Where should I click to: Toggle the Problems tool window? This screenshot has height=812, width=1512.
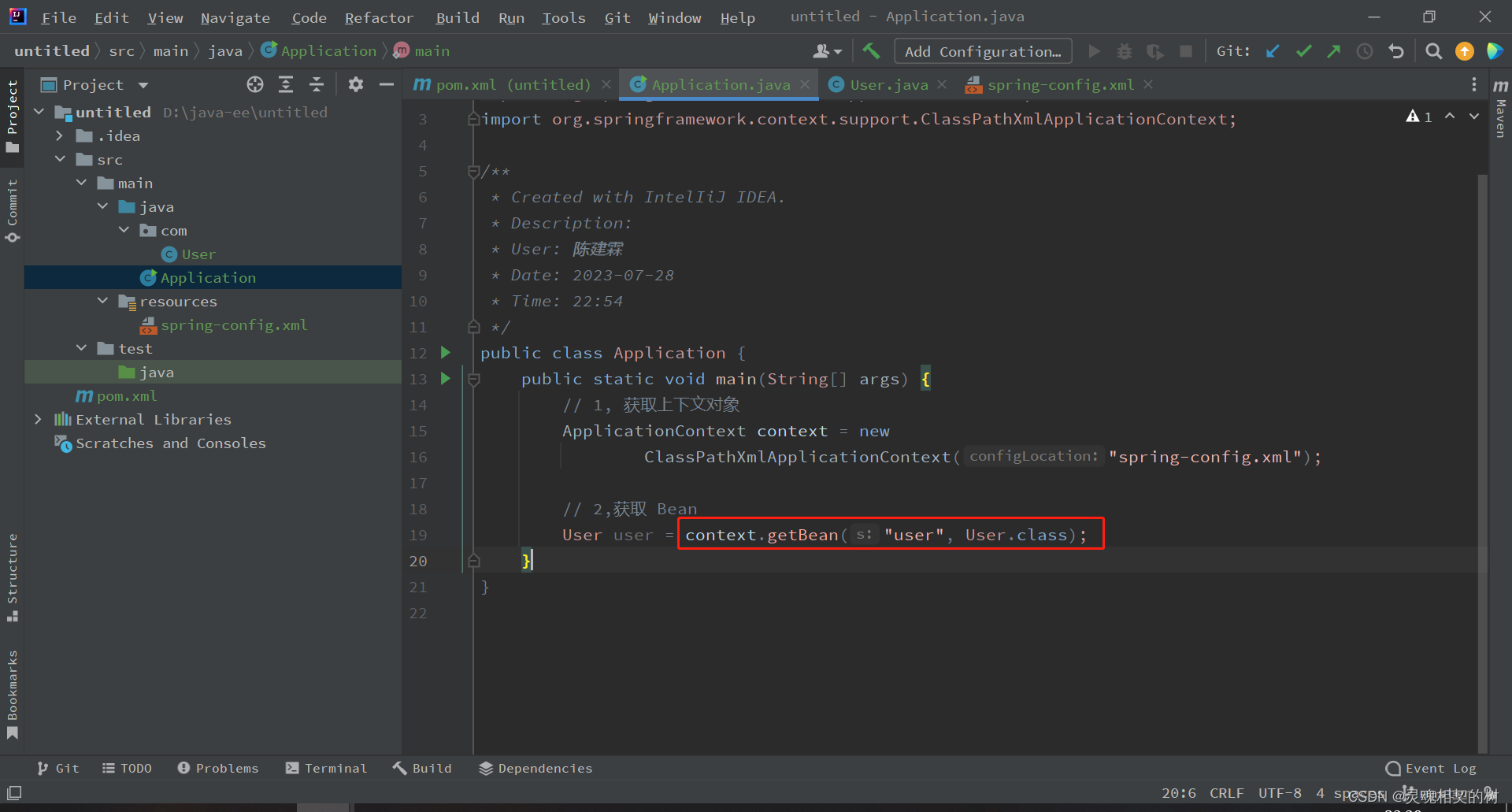pos(218,768)
